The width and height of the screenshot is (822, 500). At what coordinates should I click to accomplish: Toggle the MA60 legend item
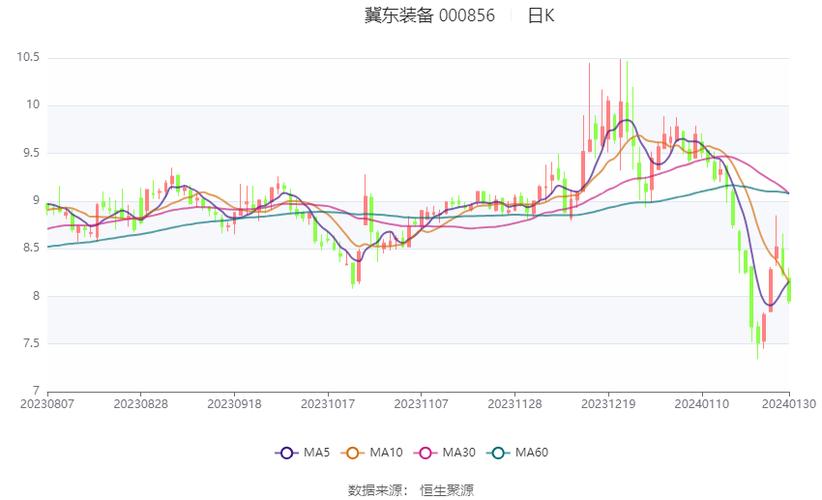point(517,452)
